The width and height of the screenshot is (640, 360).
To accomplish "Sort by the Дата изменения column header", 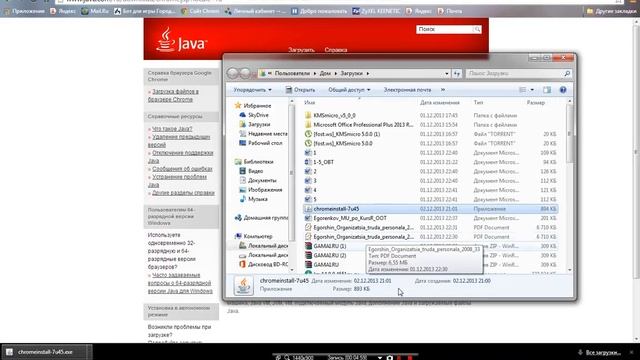I will [x=440, y=103].
